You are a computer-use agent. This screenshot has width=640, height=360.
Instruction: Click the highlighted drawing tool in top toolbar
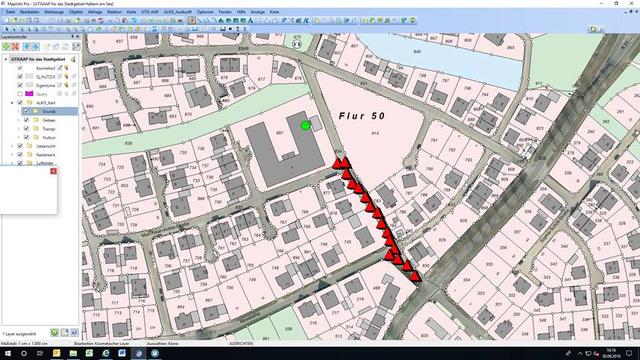pos(192,20)
